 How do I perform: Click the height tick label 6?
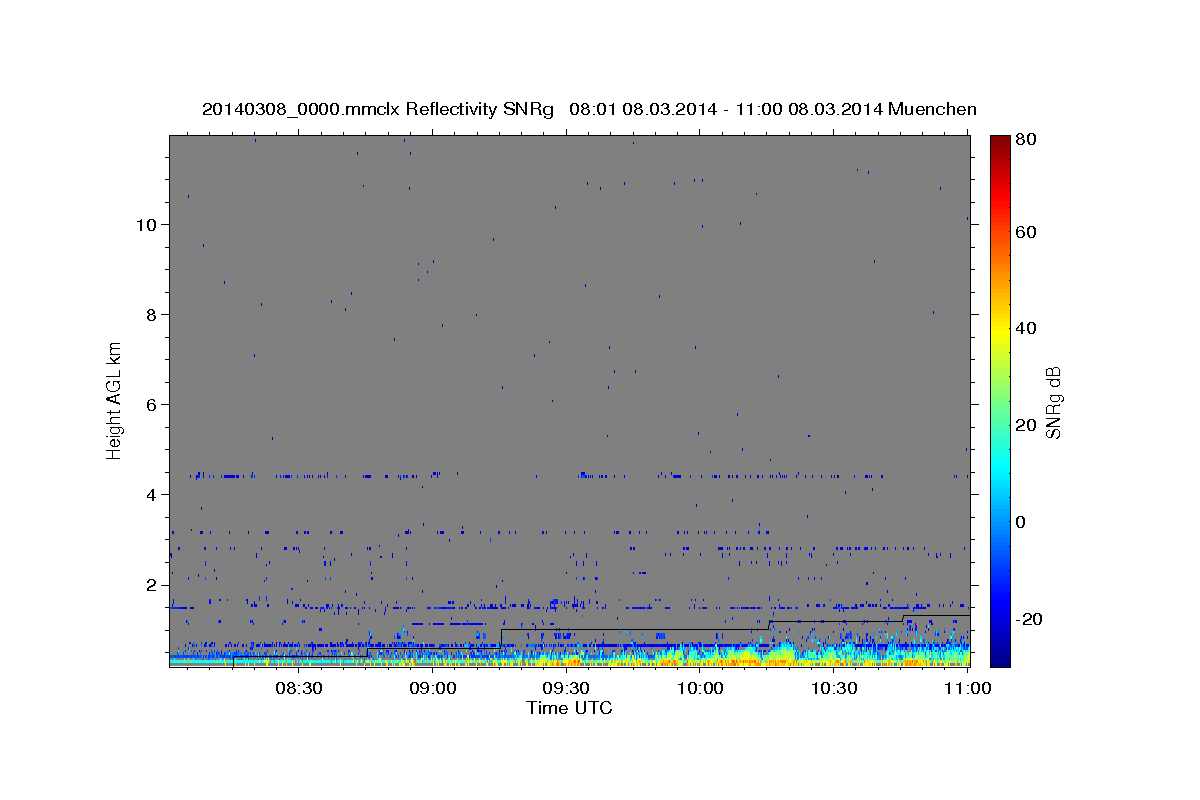tap(149, 404)
